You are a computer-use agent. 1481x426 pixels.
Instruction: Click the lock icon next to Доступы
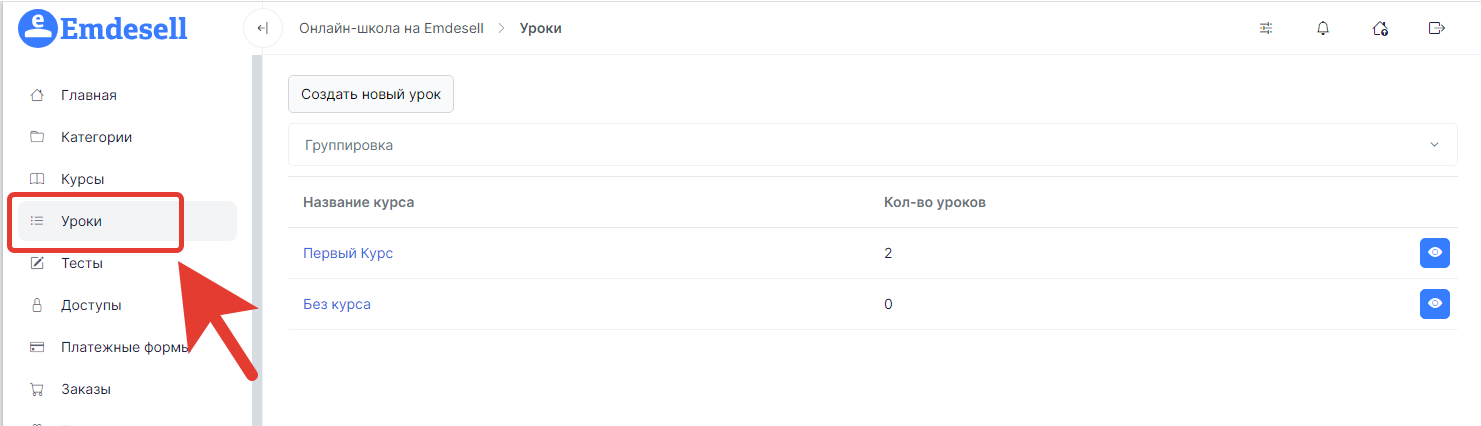point(37,305)
